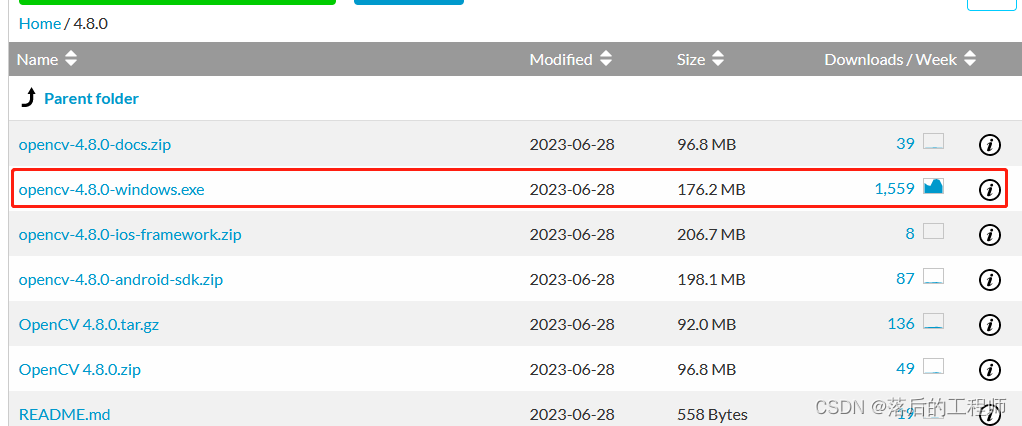Click the 206.7 MB size value
Image resolution: width=1022 pixels, height=426 pixels.
click(x=710, y=234)
